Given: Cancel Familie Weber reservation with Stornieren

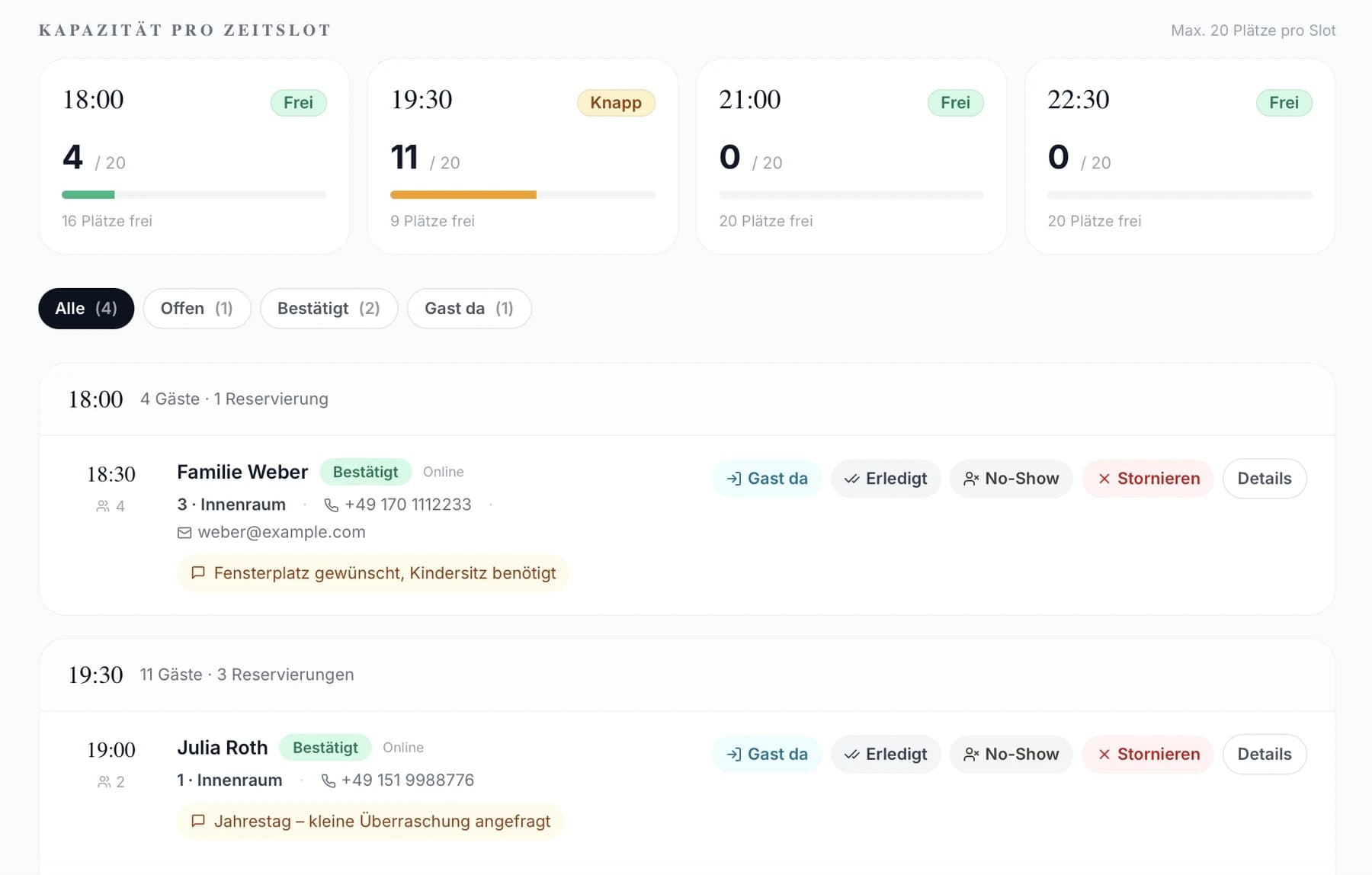Looking at the screenshot, I should (x=1148, y=479).
